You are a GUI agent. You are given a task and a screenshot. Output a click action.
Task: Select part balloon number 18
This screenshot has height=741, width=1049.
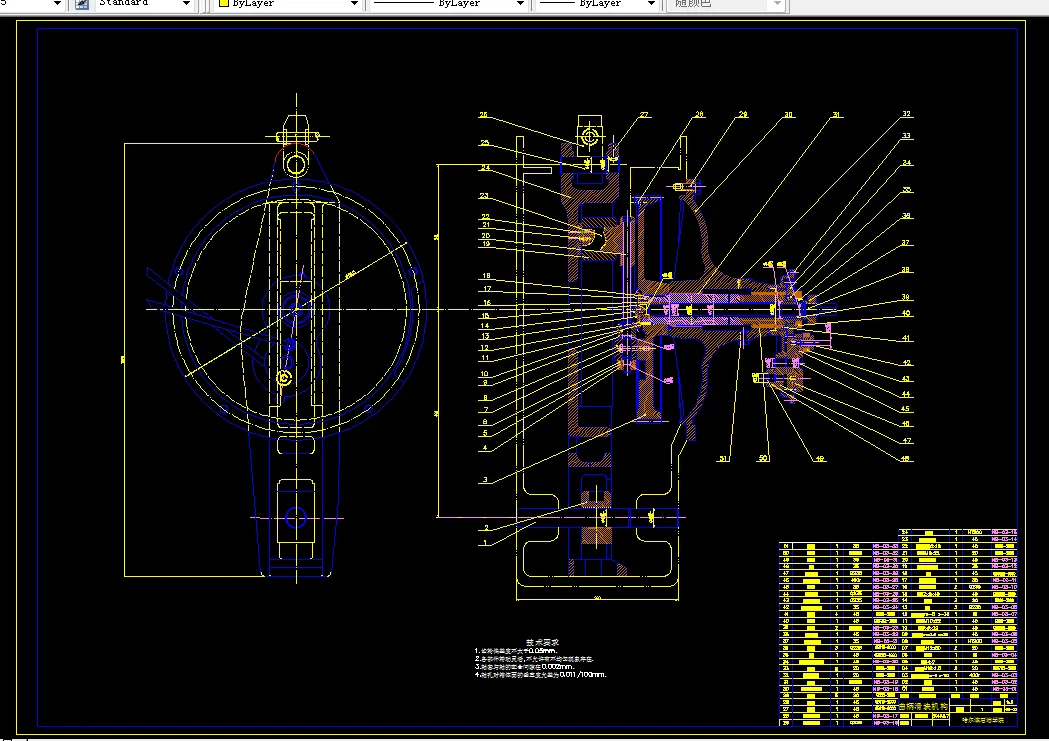(x=486, y=276)
